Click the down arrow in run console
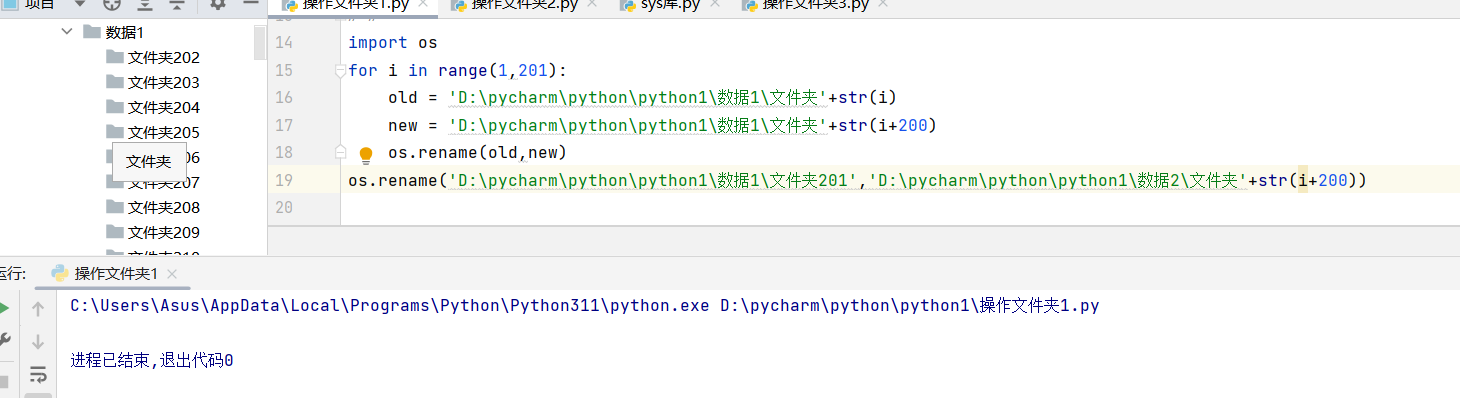 (x=38, y=342)
